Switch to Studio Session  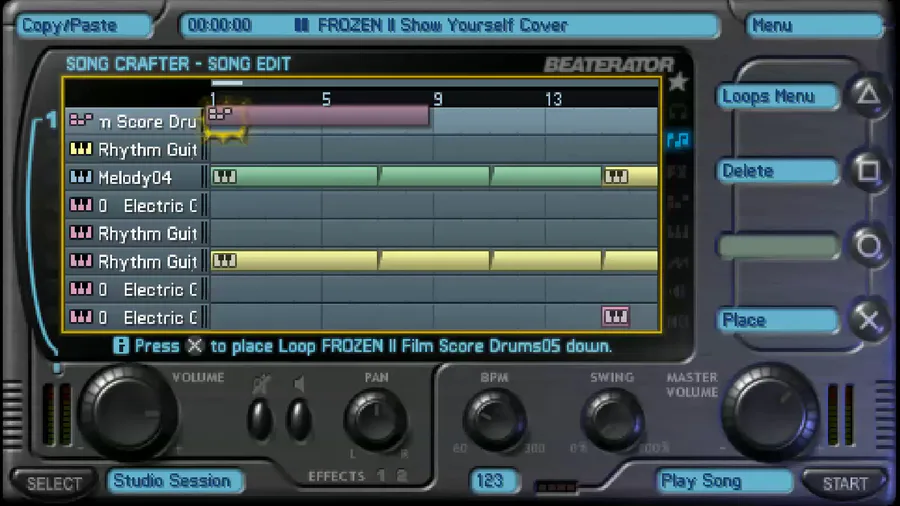click(x=174, y=481)
